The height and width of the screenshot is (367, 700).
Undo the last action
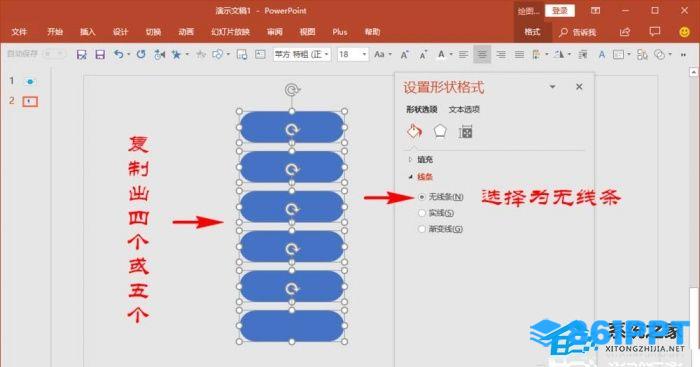coord(118,54)
